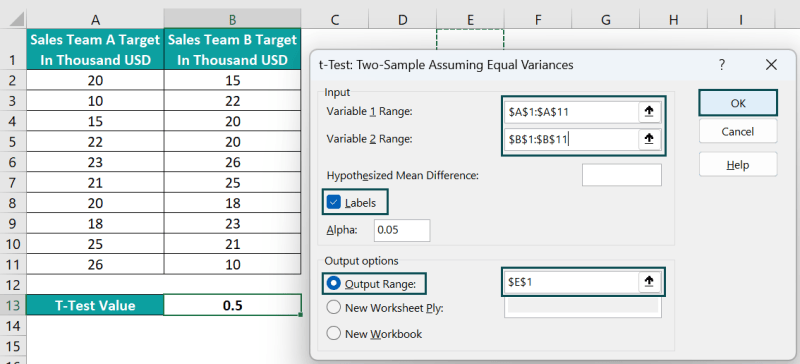Select cell B6 containing 26
Image resolution: width=800 pixels, height=364 pixels.
pyautogui.click(x=232, y=162)
